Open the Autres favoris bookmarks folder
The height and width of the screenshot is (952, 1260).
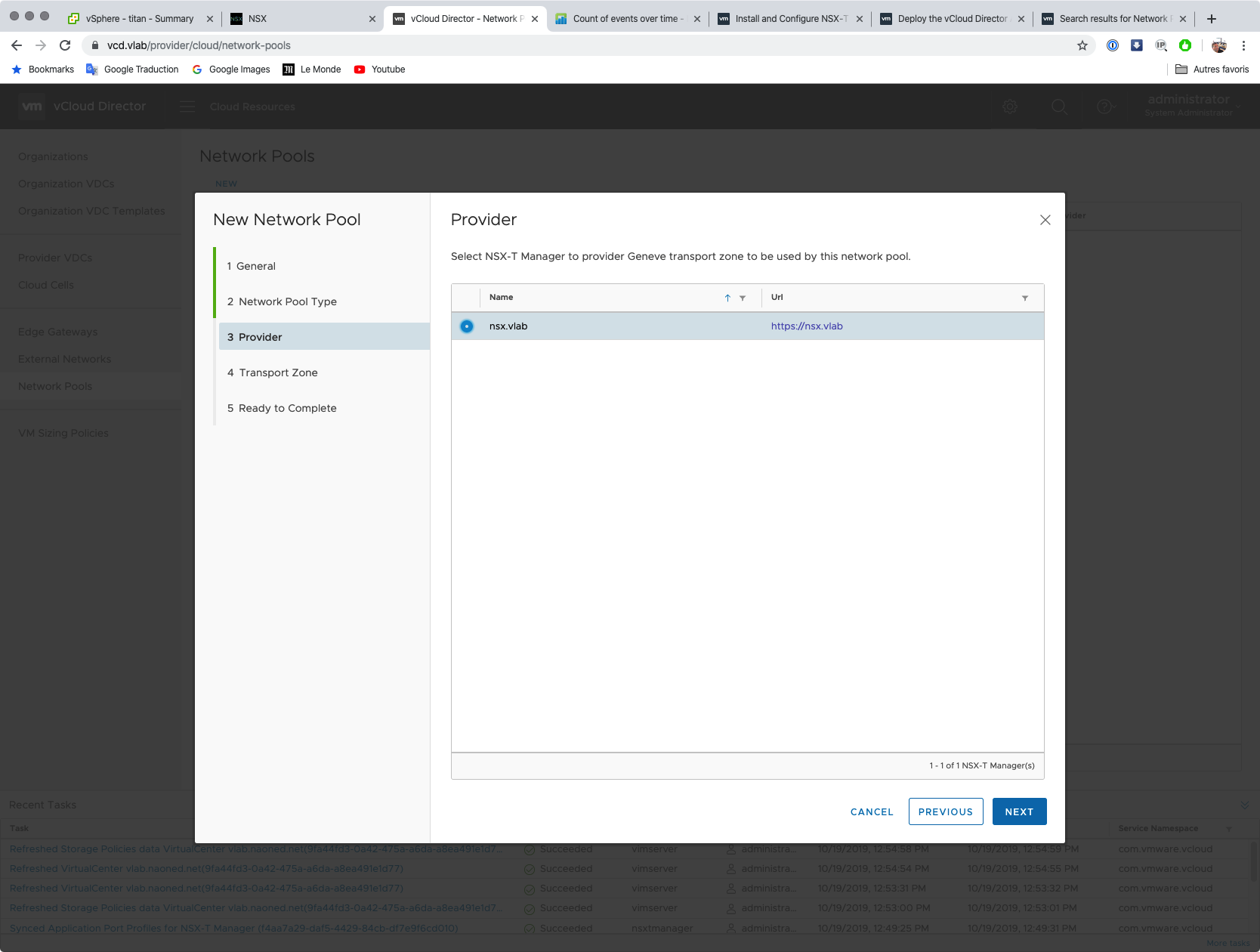[x=1212, y=70]
